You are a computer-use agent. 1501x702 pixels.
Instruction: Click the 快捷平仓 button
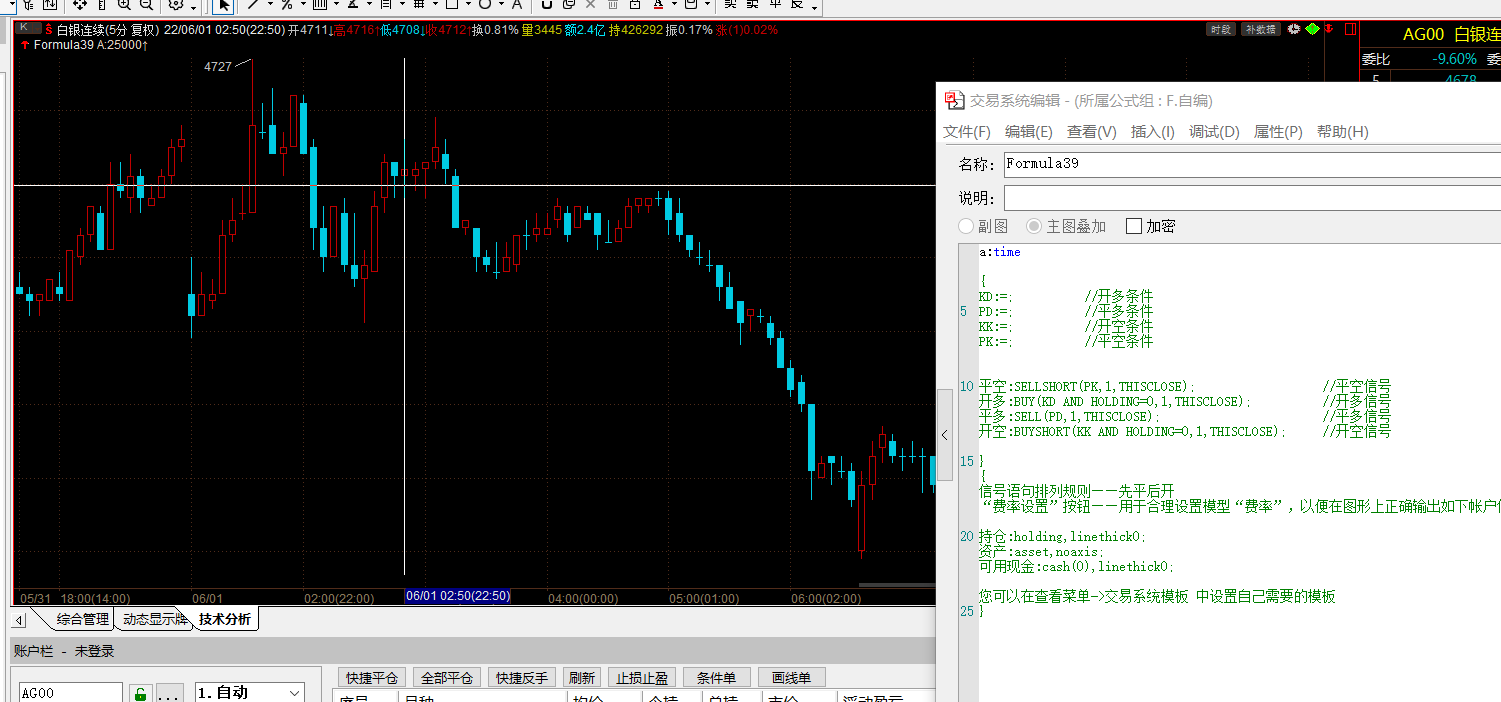371,678
